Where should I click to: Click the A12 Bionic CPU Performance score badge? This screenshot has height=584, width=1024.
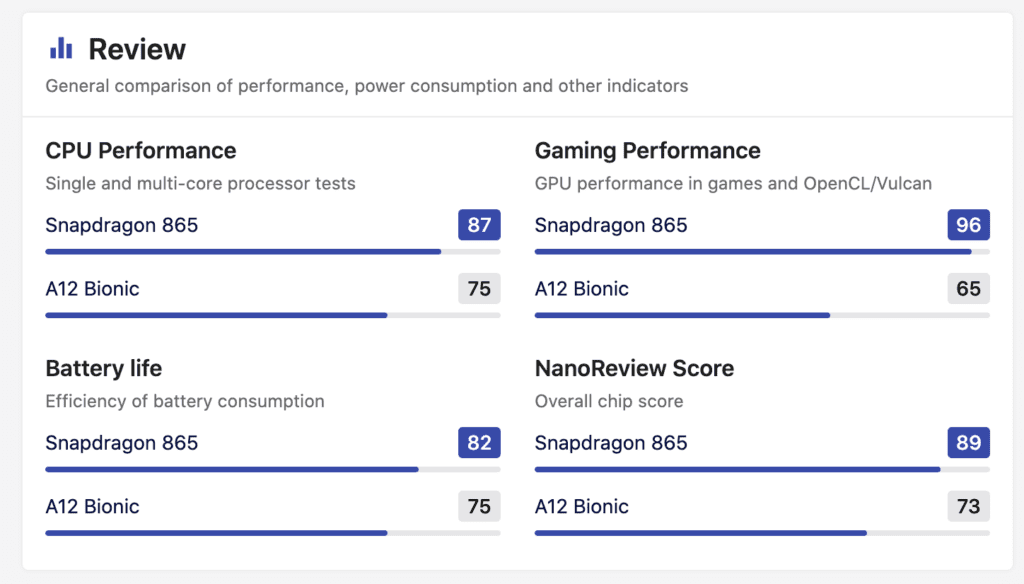(x=479, y=289)
